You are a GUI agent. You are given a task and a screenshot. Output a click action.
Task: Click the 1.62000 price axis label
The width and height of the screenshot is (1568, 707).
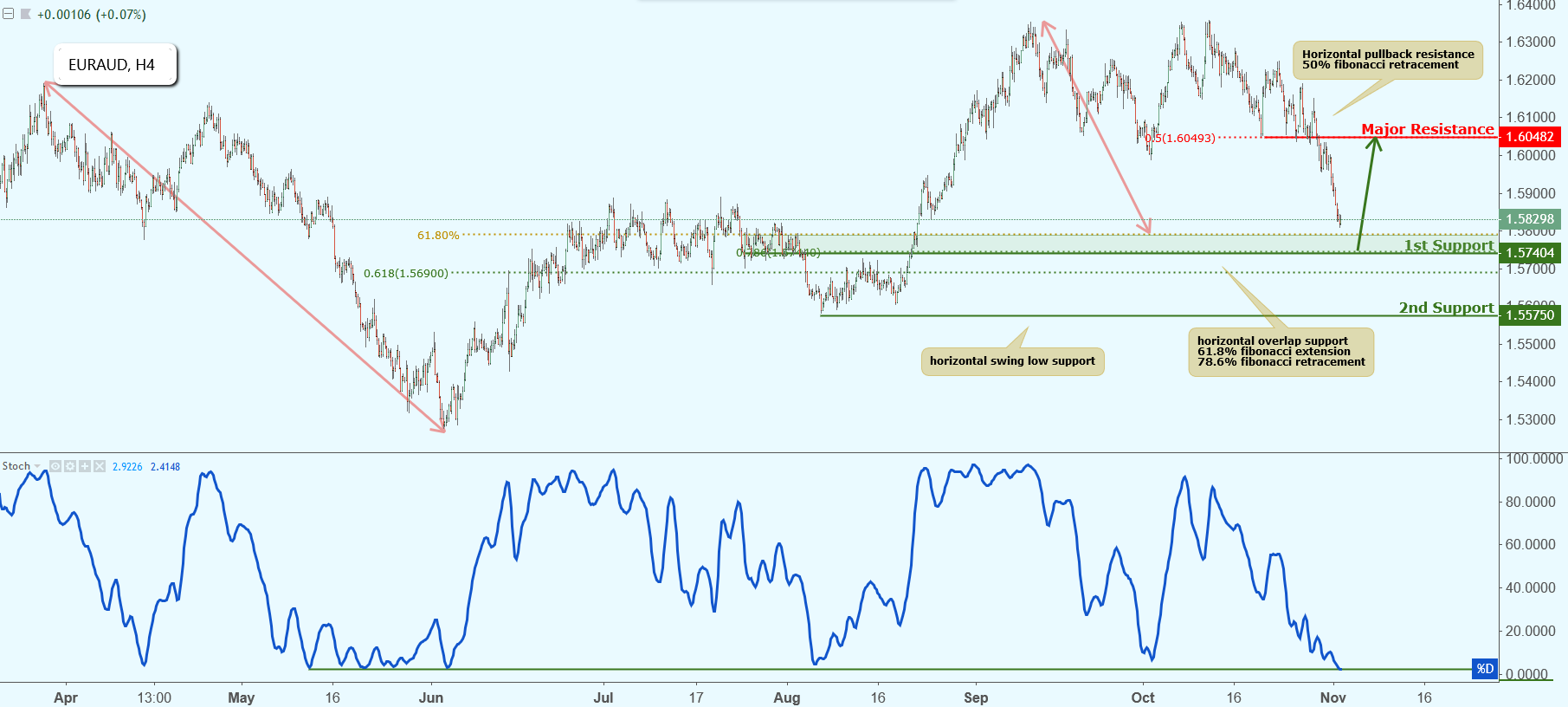click(x=1531, y=80)
